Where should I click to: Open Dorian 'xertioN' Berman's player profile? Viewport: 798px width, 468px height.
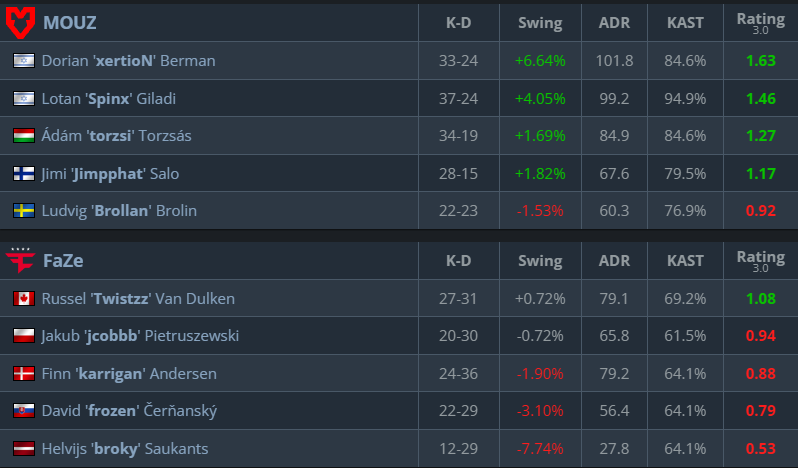point(128,61)
